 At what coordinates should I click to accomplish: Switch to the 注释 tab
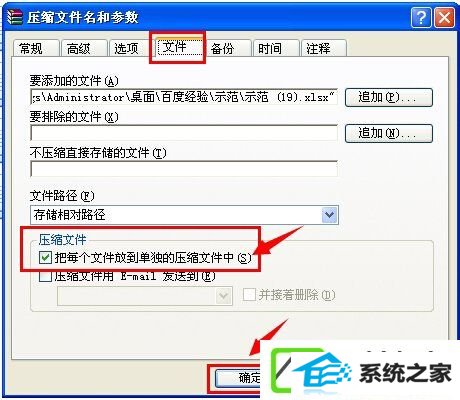(x=323, y=49)
